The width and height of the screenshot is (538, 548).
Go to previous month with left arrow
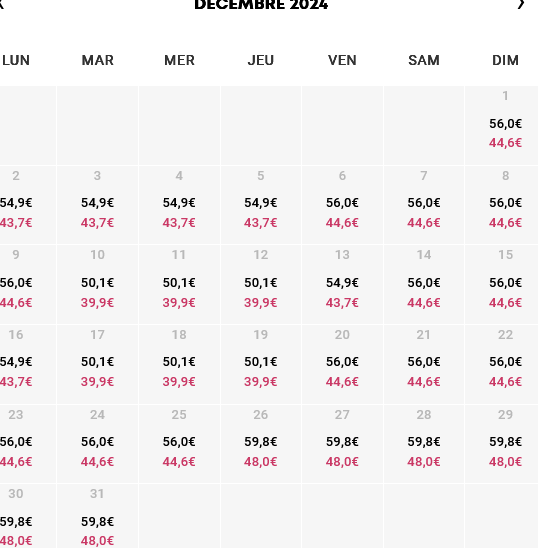pyautogui.click(x=1, y=4)
